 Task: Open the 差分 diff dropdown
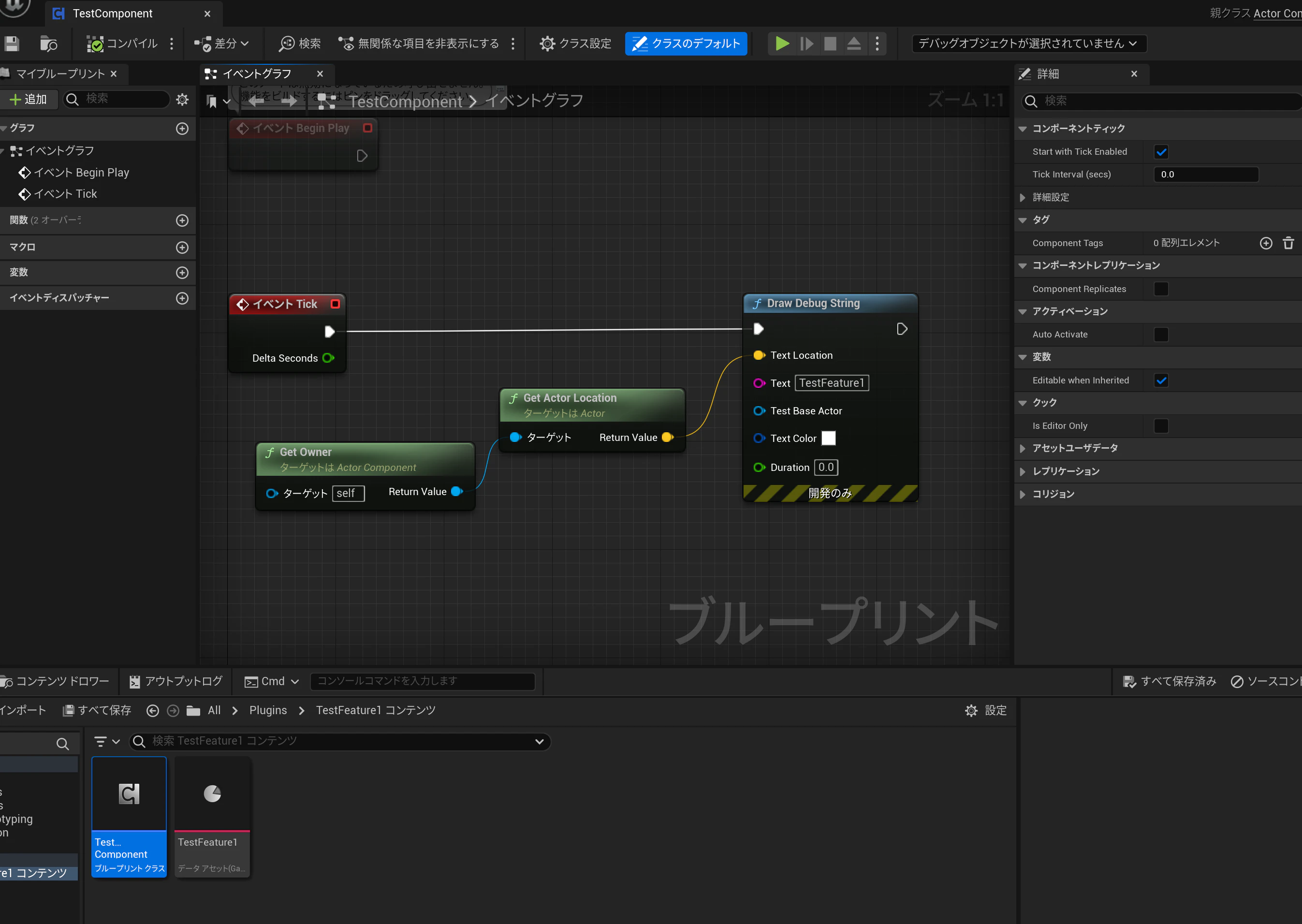pos(221,43)
